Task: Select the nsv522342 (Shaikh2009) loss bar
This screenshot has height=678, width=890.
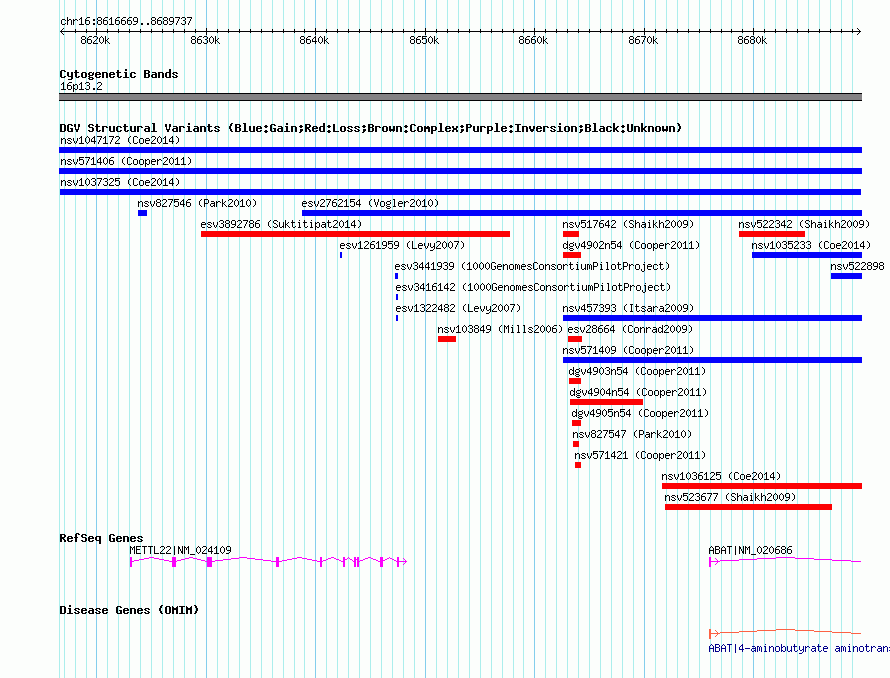Action: (772, 234)
